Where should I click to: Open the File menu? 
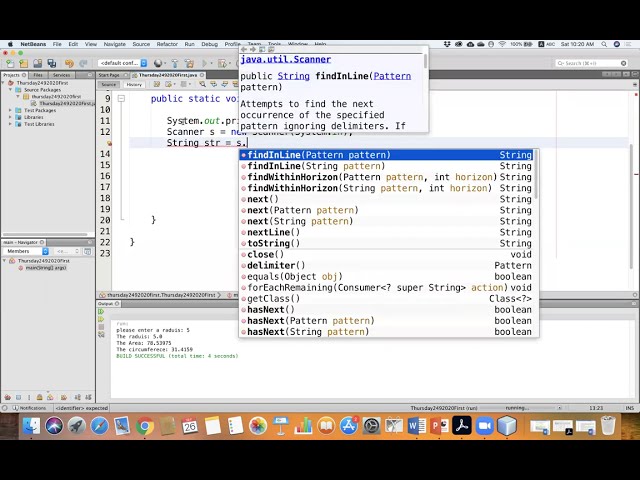point(57,44)
